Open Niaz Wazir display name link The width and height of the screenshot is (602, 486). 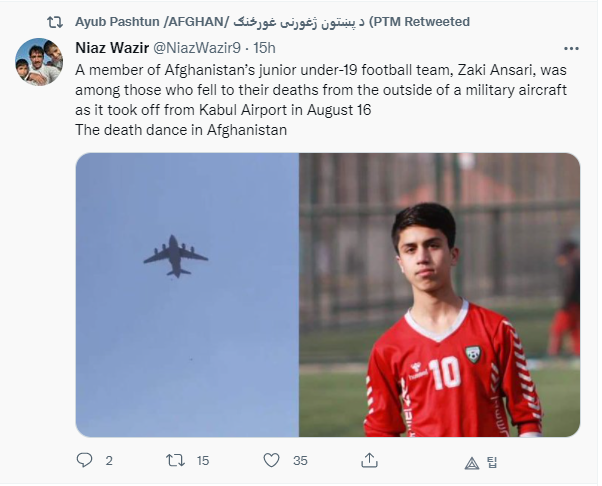pos(112,48)
